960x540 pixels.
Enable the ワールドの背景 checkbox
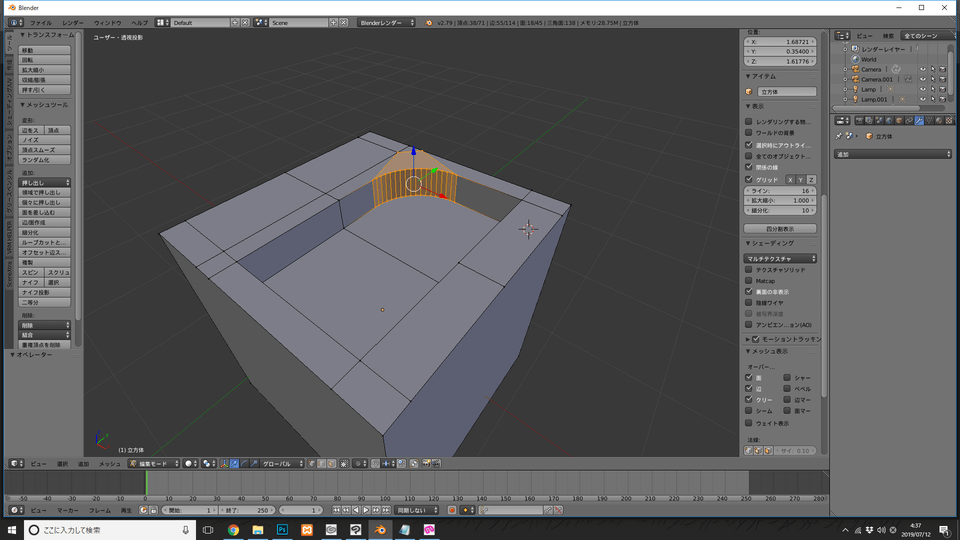(749, 132)
